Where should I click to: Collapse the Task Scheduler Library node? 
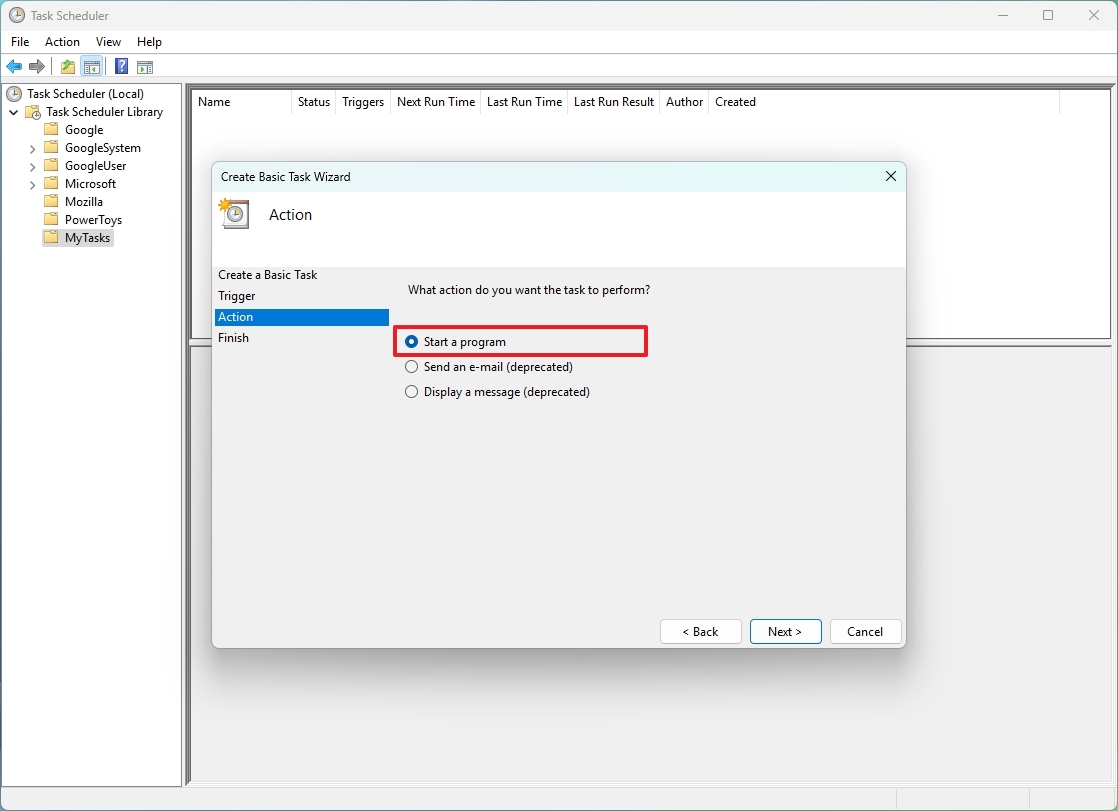[x=14, y=112]
